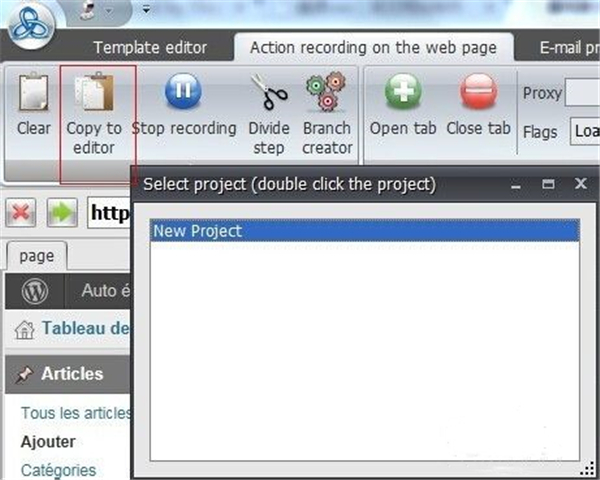This screenshot has height=480, width=600.
Task: Click the Copy to editor icon
Action: pos(93,93)
